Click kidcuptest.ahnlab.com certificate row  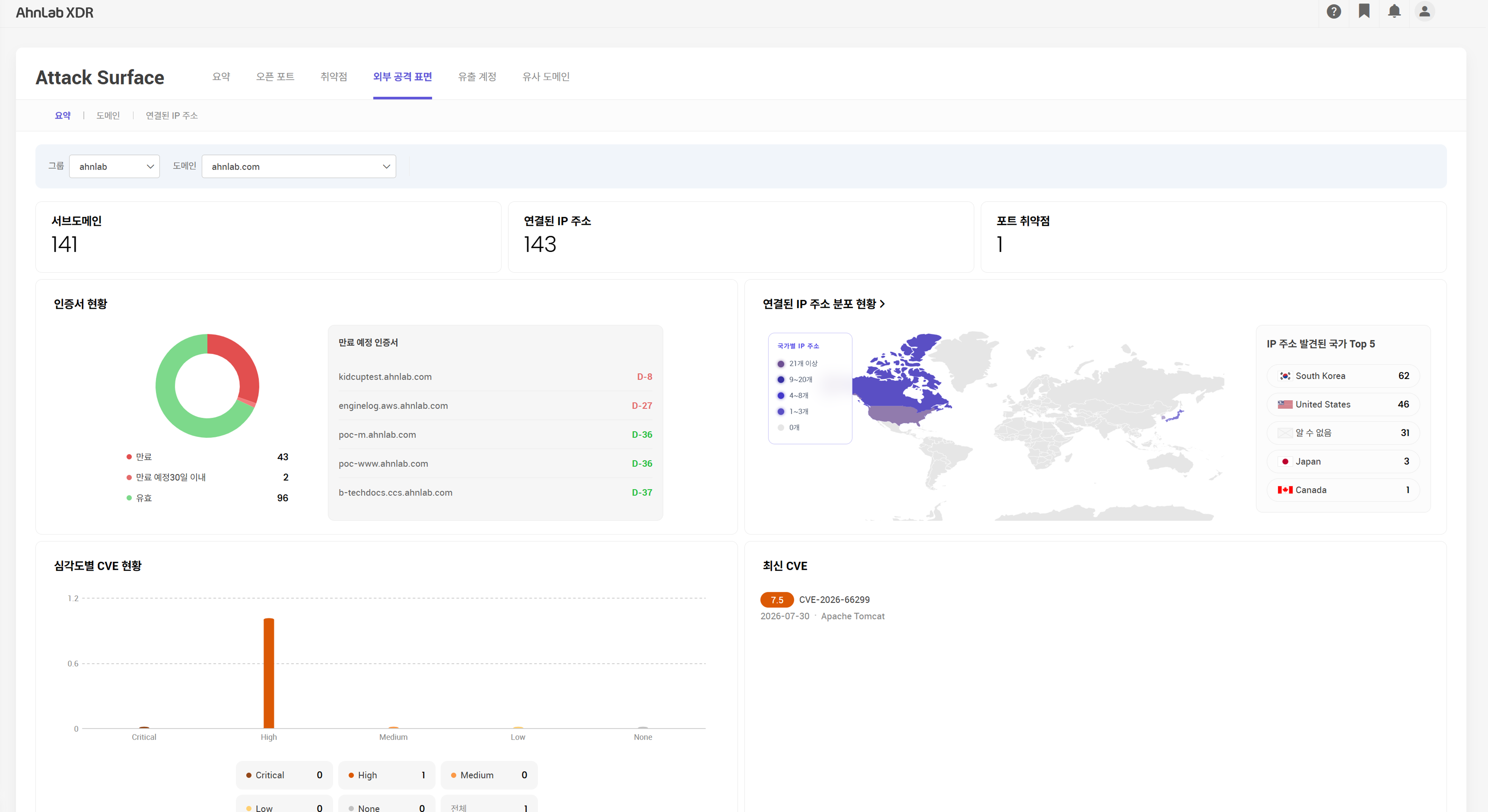(x=495, y=376)
